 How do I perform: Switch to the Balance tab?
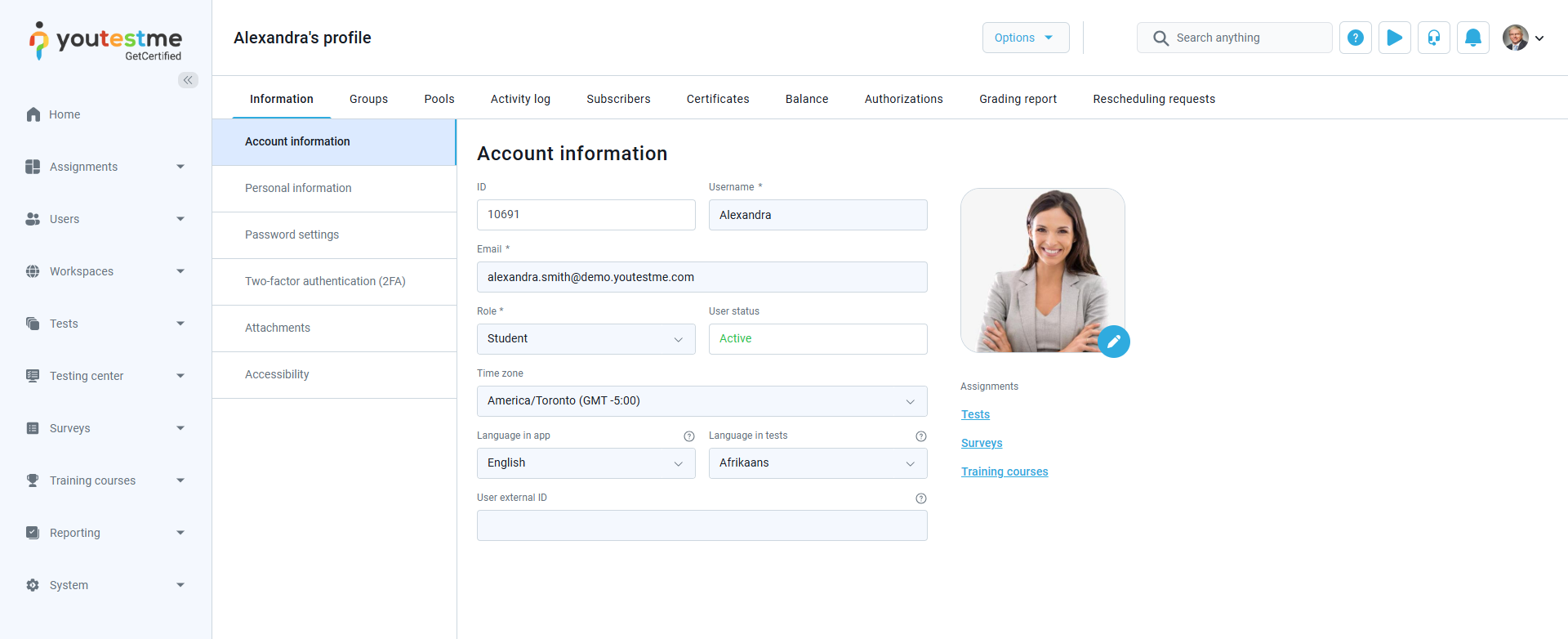tap(807, 99)
